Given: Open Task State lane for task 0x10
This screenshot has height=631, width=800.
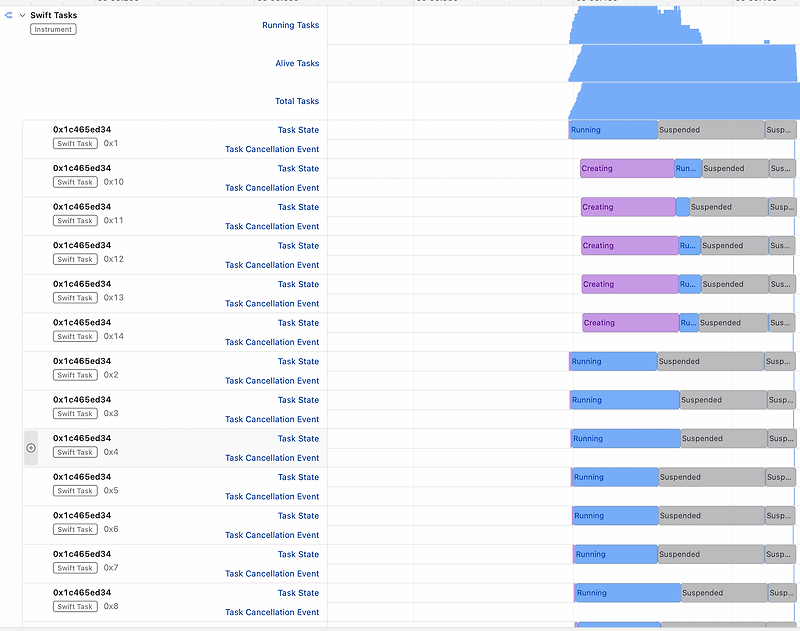Looking at the screenshot, I should point(299,168).
